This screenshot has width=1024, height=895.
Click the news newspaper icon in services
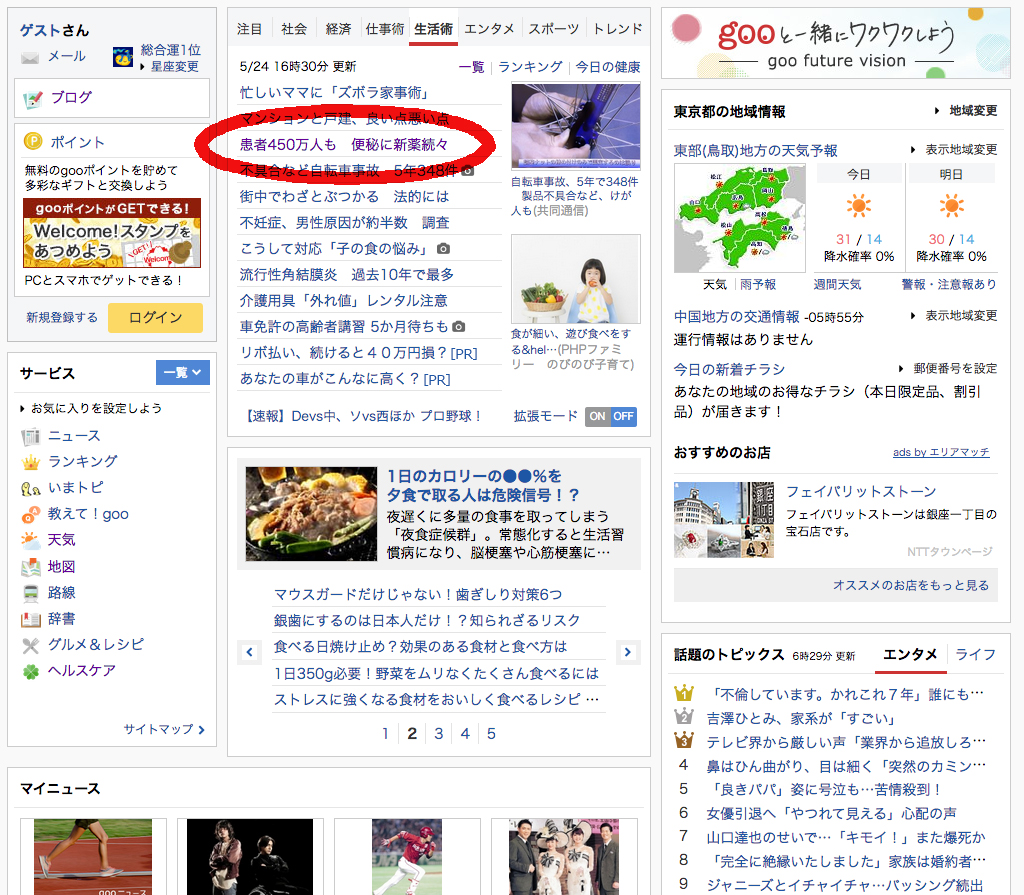(x=31, y=436)
